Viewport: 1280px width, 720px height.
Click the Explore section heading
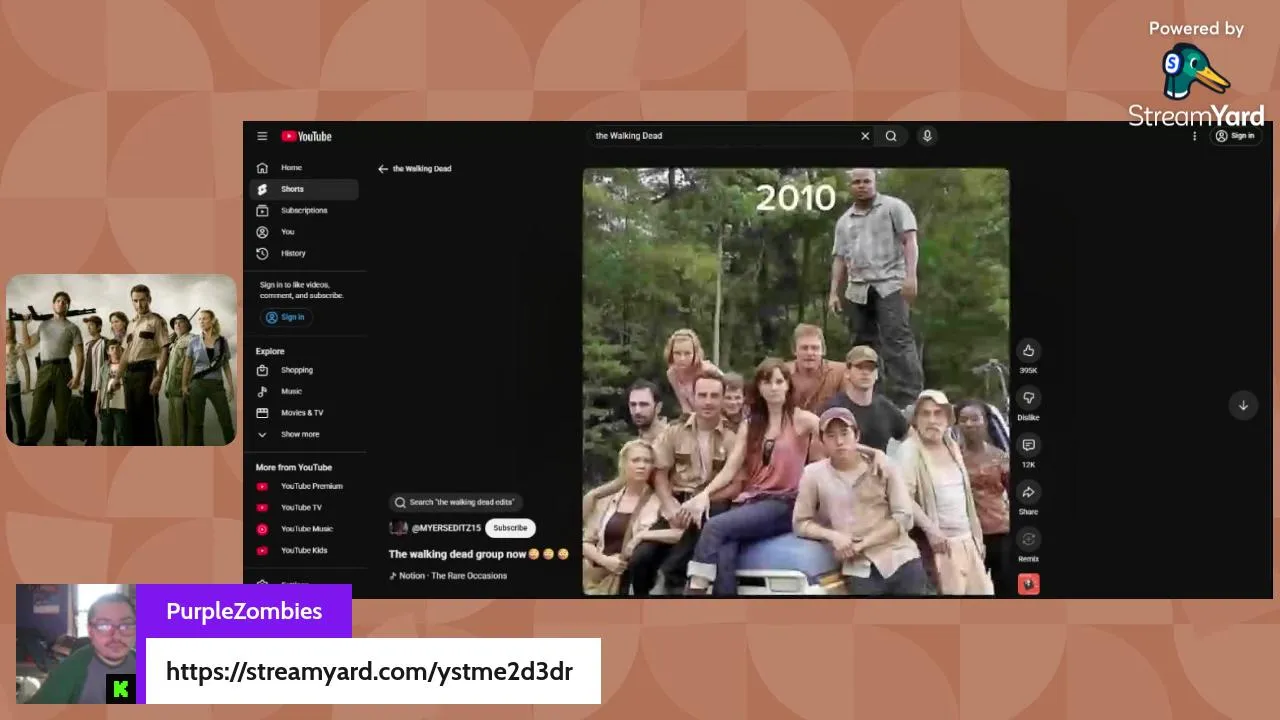270,351
